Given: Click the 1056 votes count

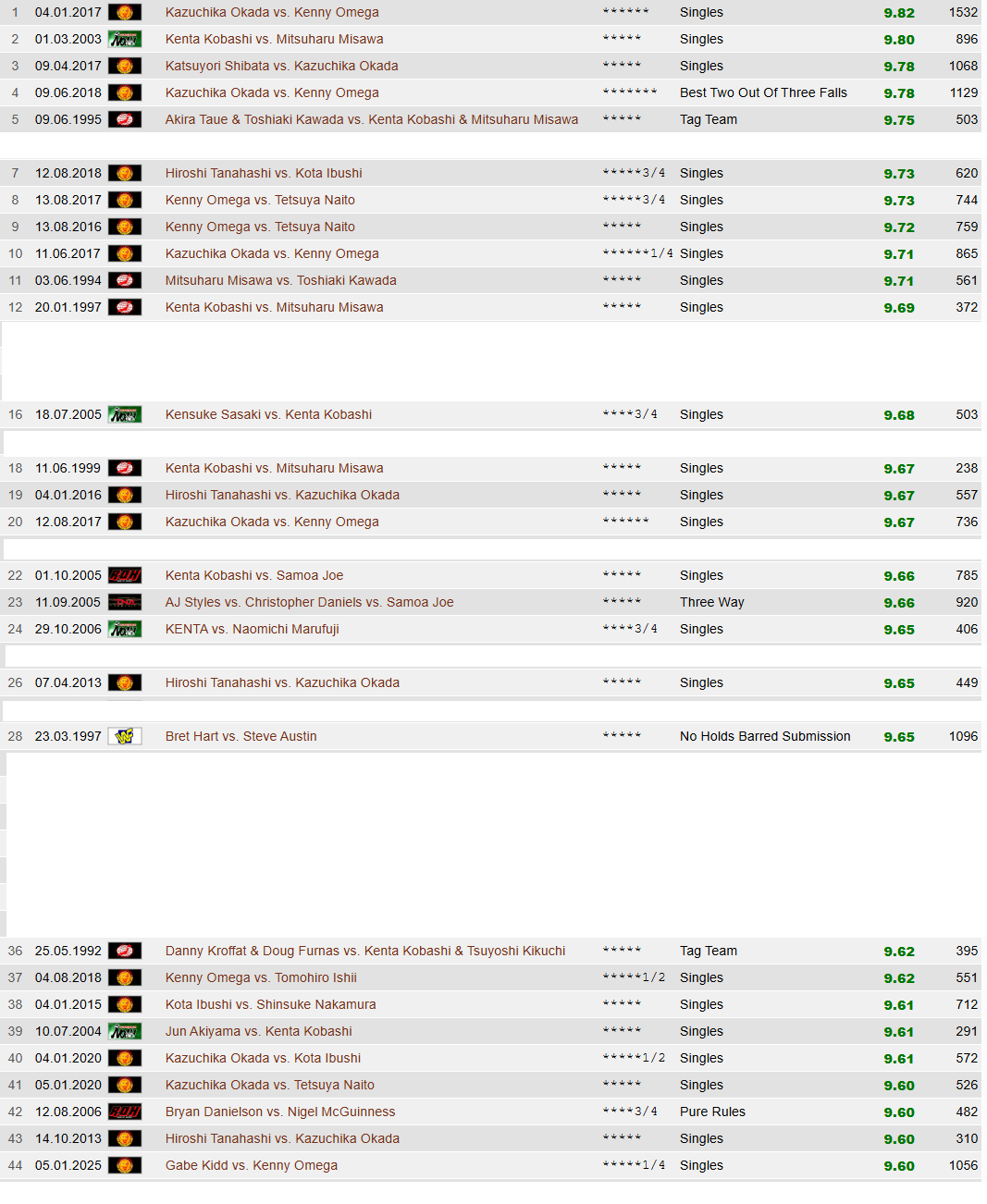Looking at the screenshot, I should click(963, 1165).
